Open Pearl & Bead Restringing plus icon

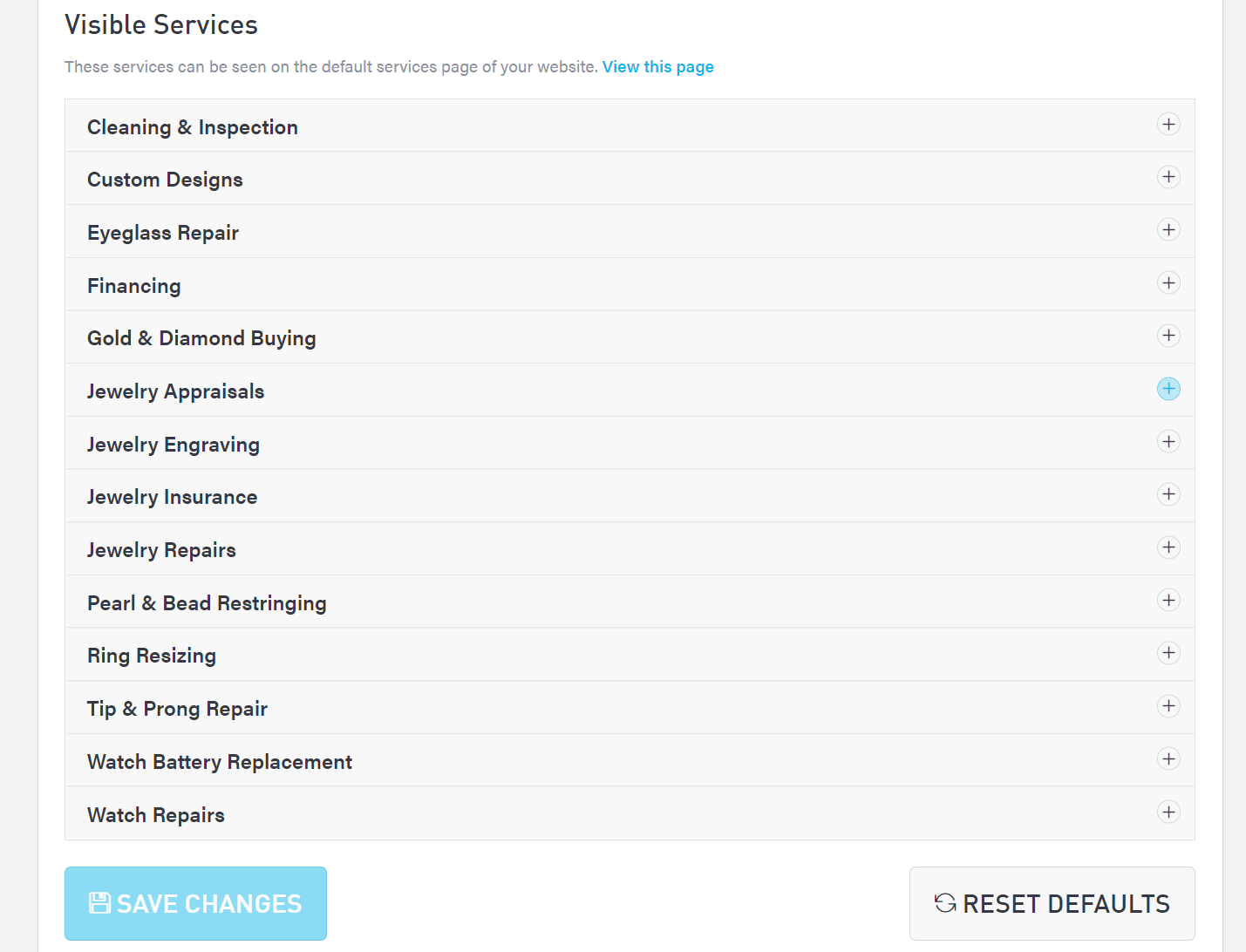pyautogui.click(x=1168, y=601)
